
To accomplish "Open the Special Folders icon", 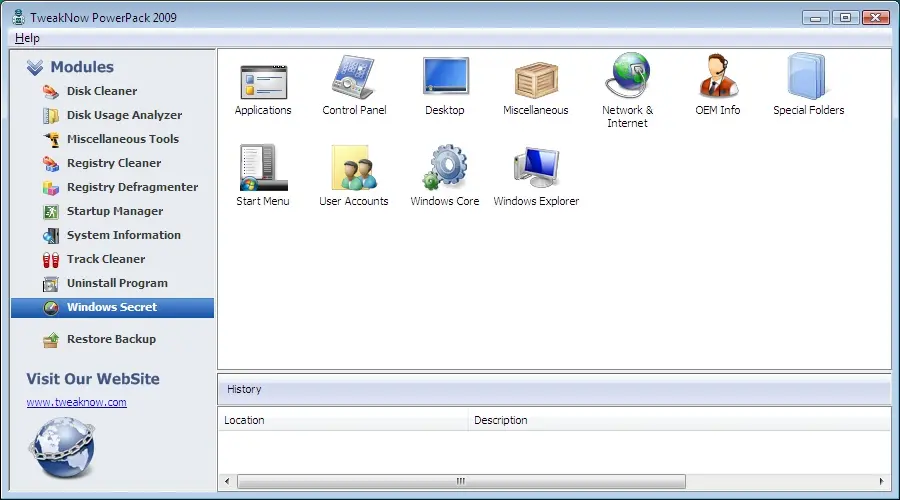I will [808, 78].
